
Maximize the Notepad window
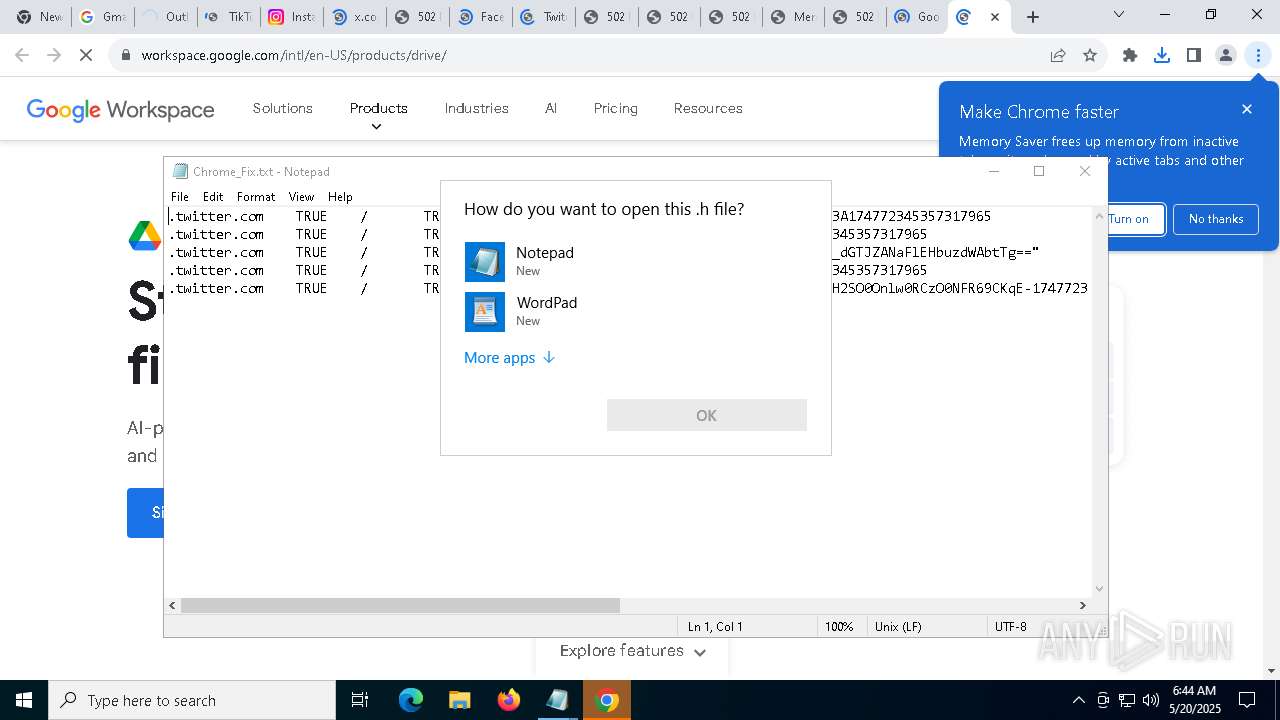[x=1039, y=171]
